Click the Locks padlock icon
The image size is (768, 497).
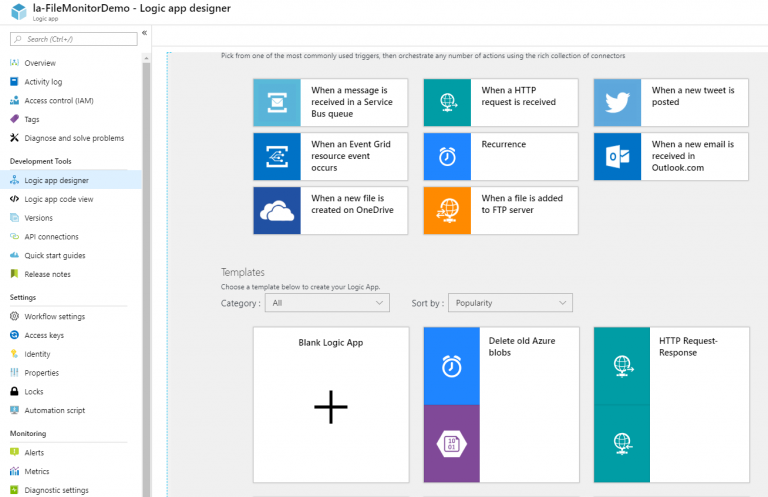pyautogui.click(x=14, y=391)
